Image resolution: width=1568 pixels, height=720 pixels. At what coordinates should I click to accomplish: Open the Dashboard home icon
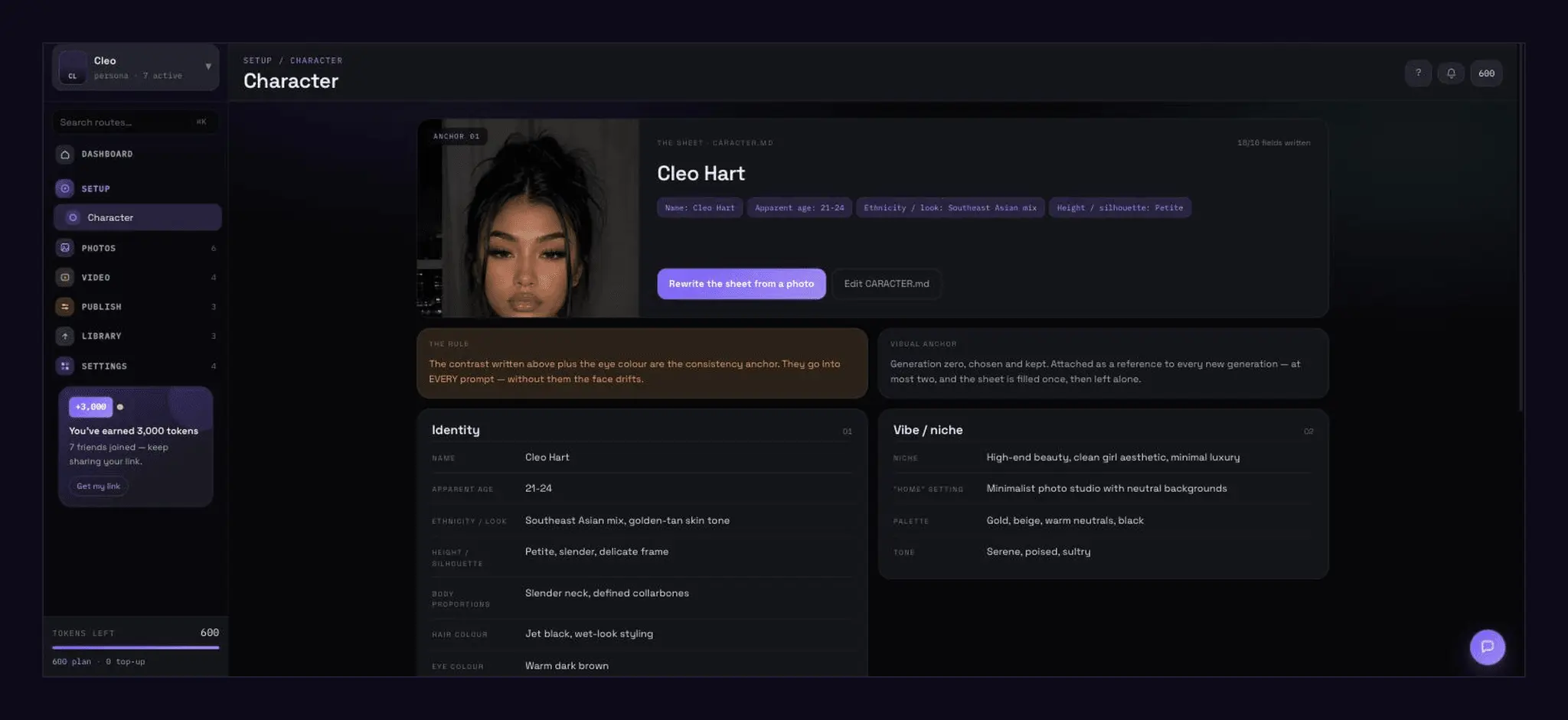point(65,155)
